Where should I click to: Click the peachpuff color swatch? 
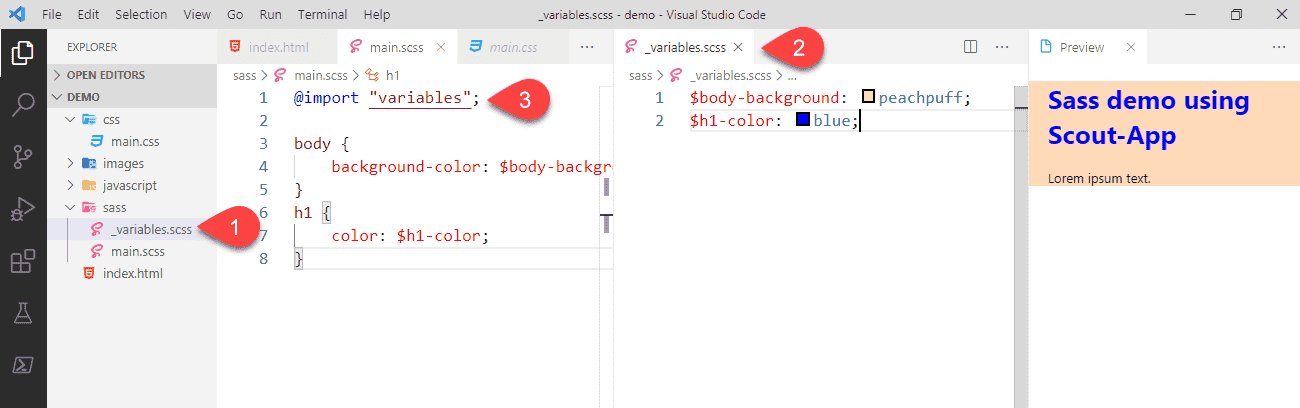868,97
